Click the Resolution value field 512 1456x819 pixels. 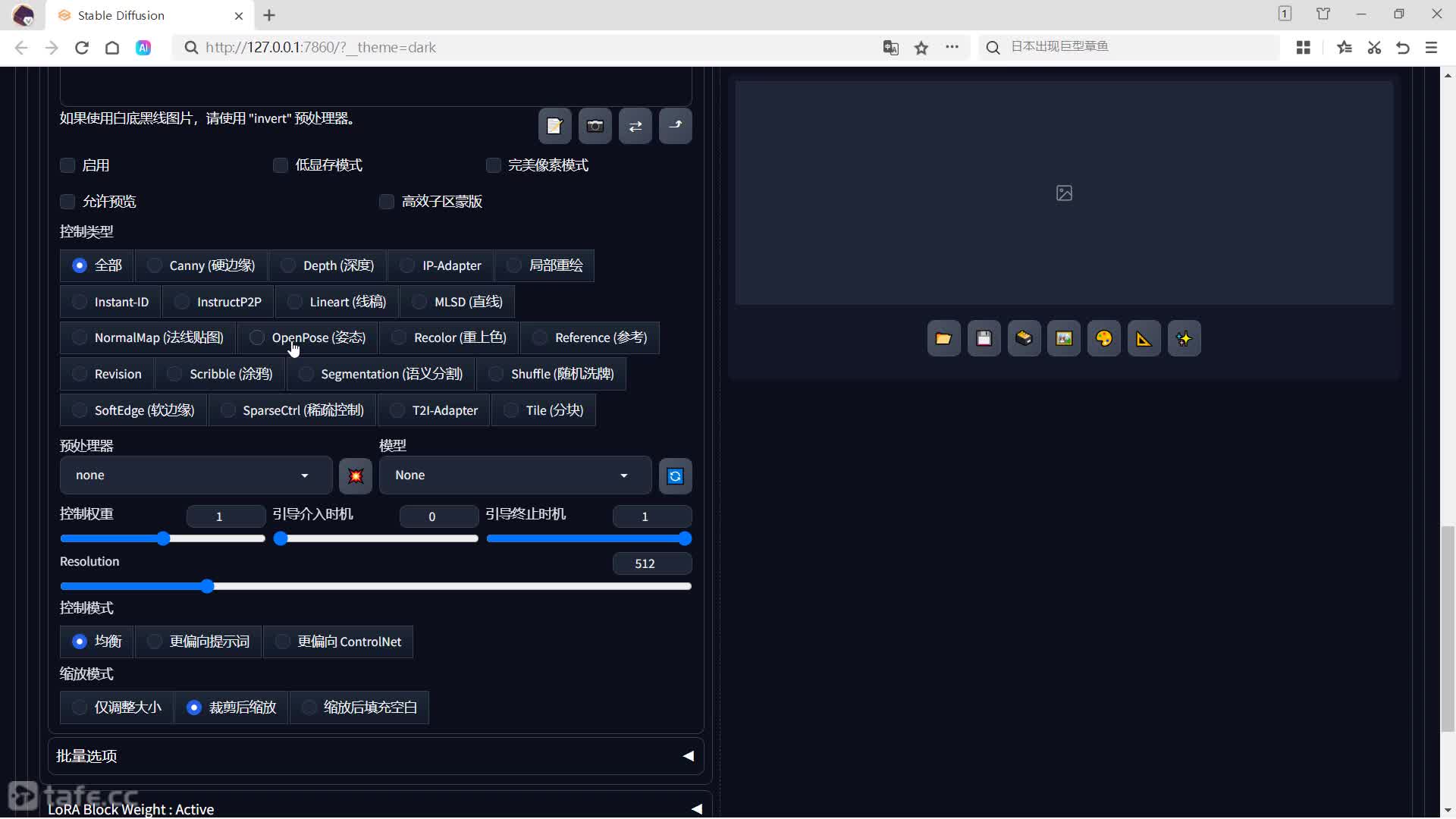[x=651, y=564]
